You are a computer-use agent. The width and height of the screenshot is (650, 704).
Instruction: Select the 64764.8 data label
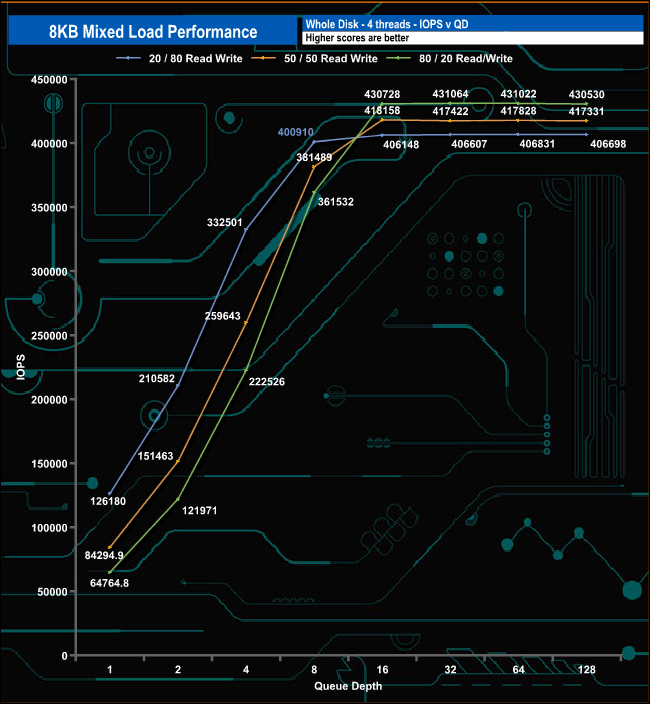coord(100,582)
